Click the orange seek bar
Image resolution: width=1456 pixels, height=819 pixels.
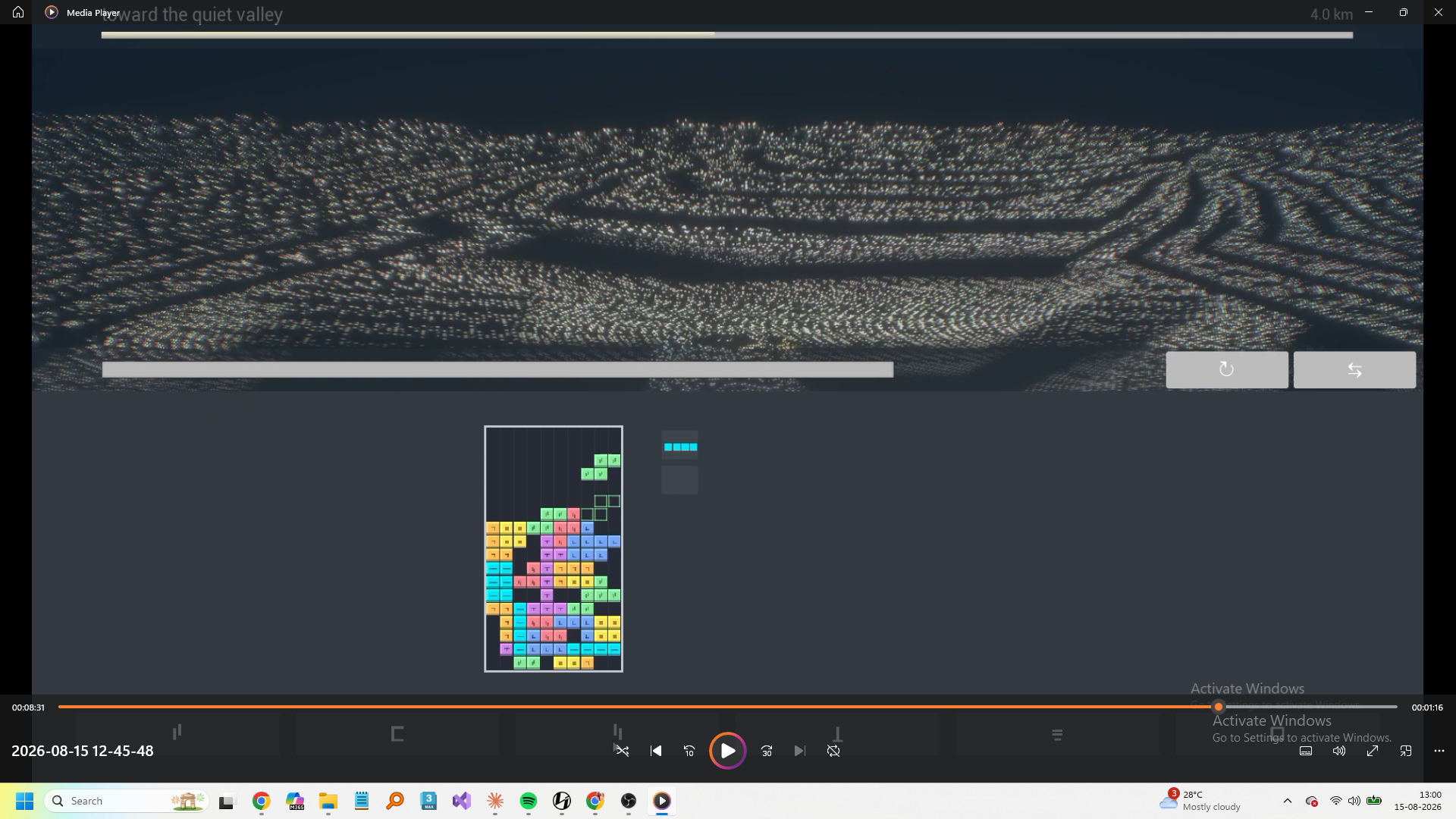pyautogui.click(x=727, y=707)
